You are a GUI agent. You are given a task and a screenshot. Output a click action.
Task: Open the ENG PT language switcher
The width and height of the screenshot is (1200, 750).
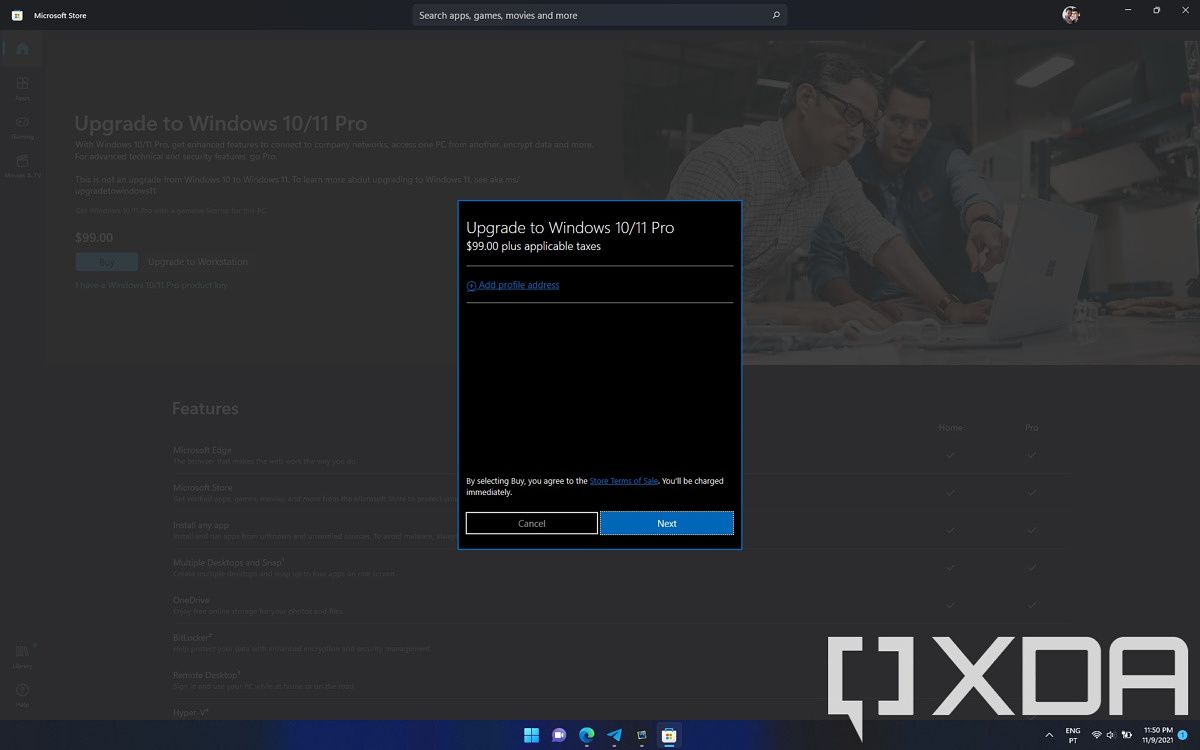tap(1073, 735)
